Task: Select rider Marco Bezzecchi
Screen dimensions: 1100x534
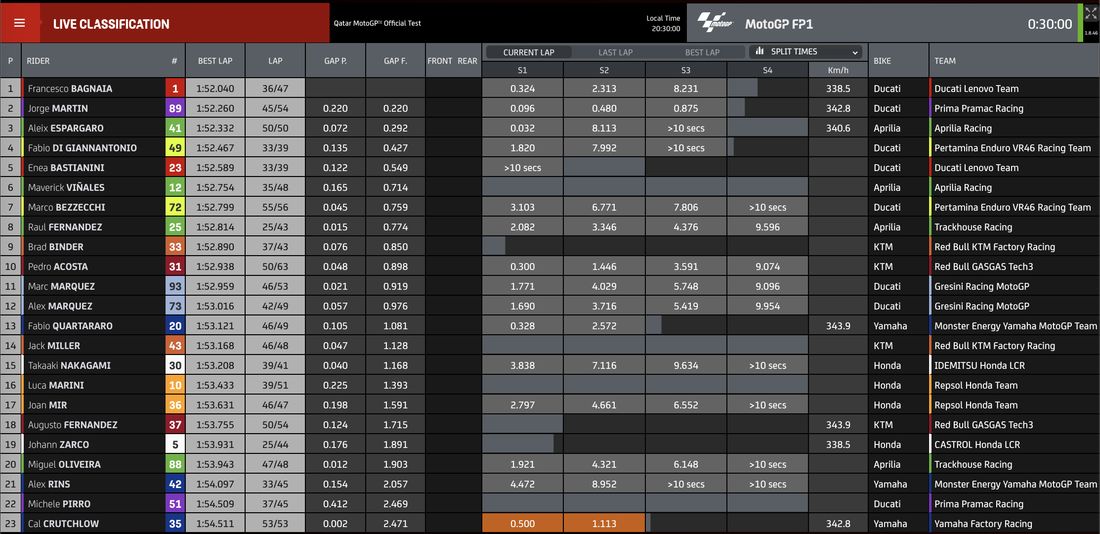Action: (67, 207)
